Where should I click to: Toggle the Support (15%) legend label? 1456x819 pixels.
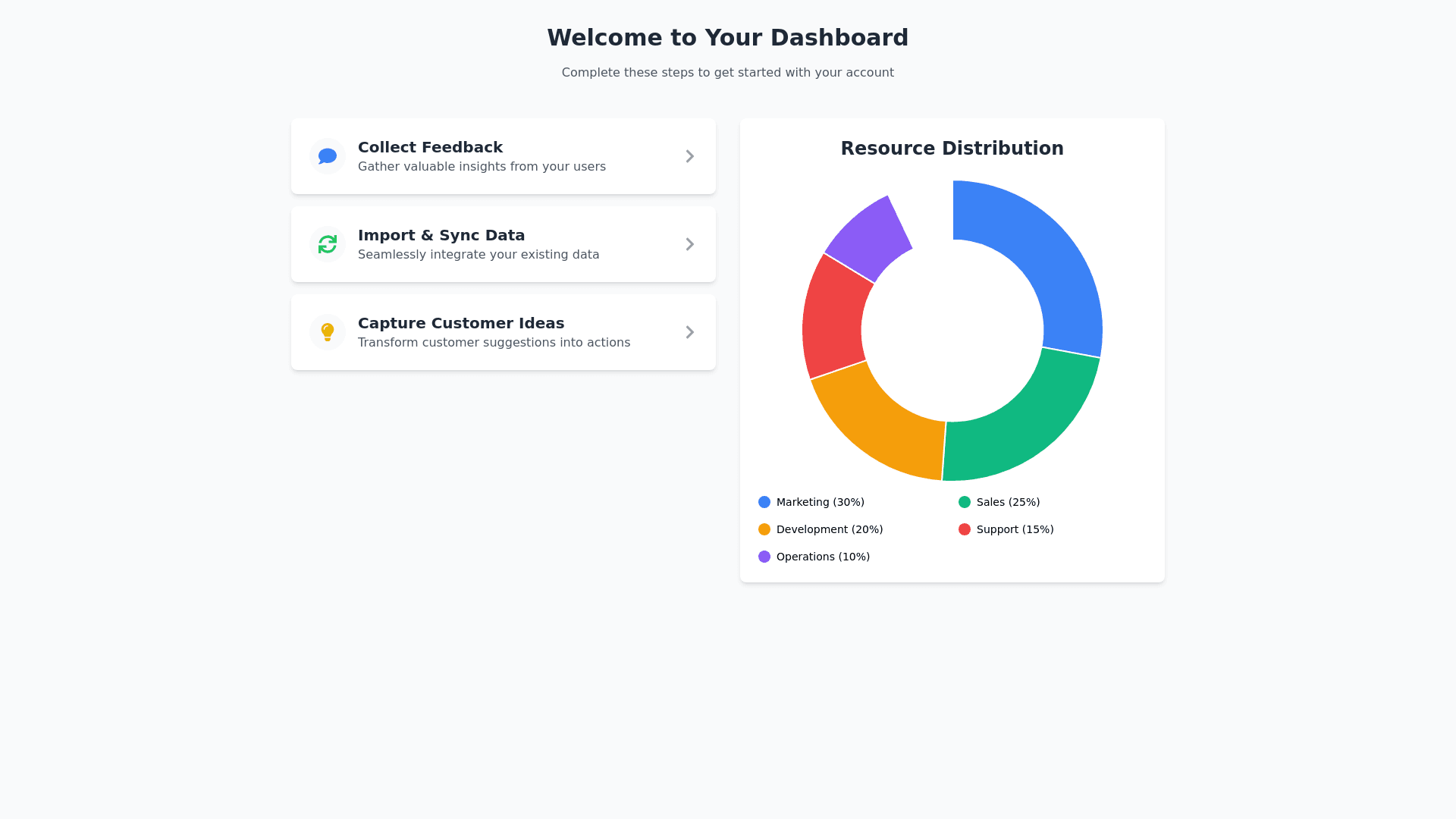point(1015,529)
